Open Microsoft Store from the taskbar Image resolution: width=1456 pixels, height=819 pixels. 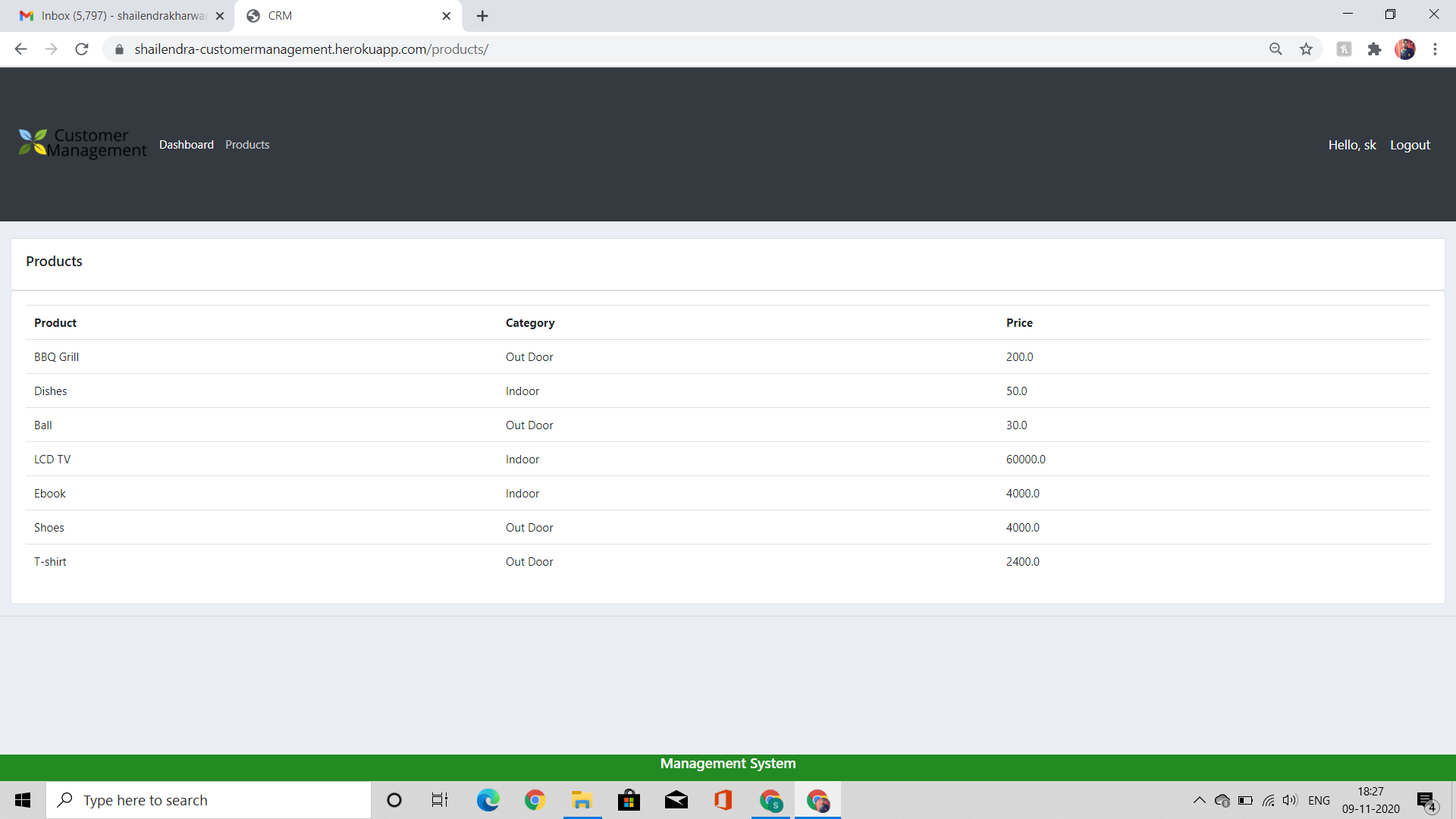(x=629, y=800)
